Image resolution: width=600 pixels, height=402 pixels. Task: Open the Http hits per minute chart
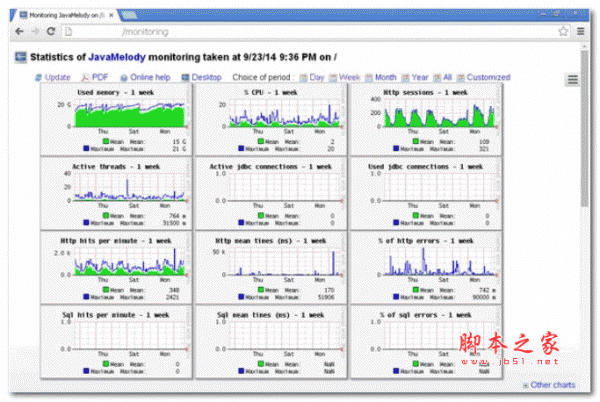point(116,268)
